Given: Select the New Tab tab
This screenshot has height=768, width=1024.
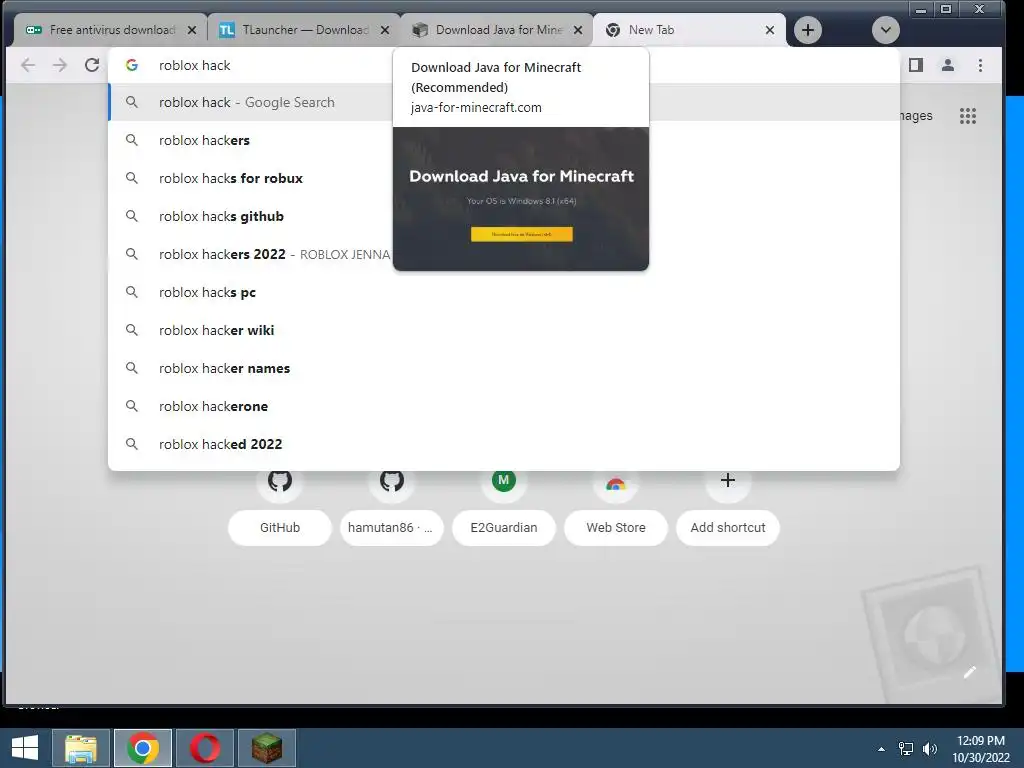Looking at the screenshot, I should click(689, 30).
